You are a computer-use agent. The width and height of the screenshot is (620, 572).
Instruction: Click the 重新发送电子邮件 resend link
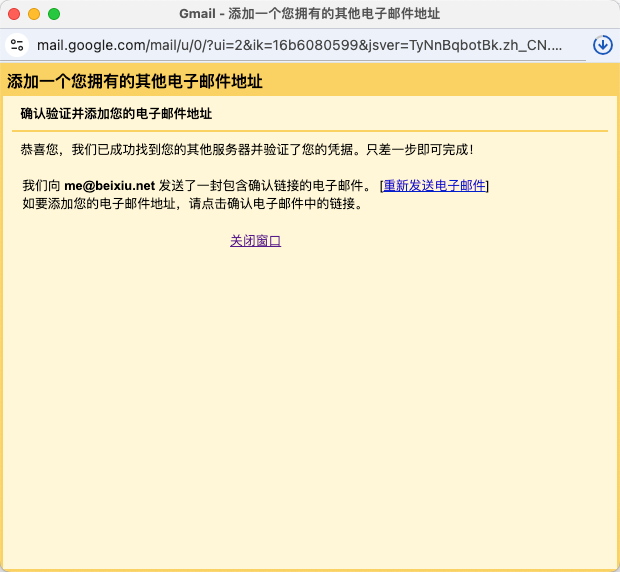pos(435,185)
